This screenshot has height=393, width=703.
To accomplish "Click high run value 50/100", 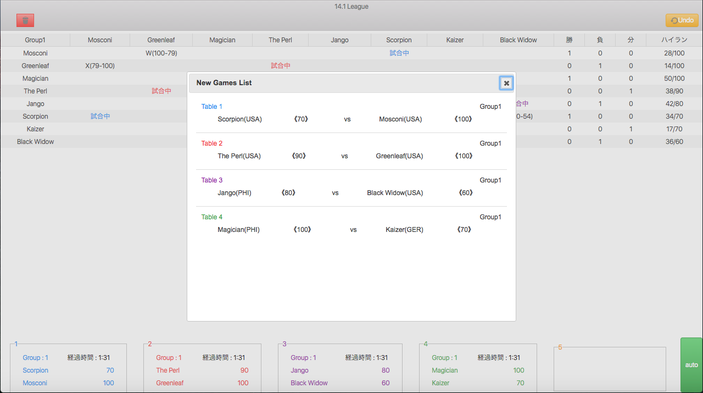I will [674, 78].
